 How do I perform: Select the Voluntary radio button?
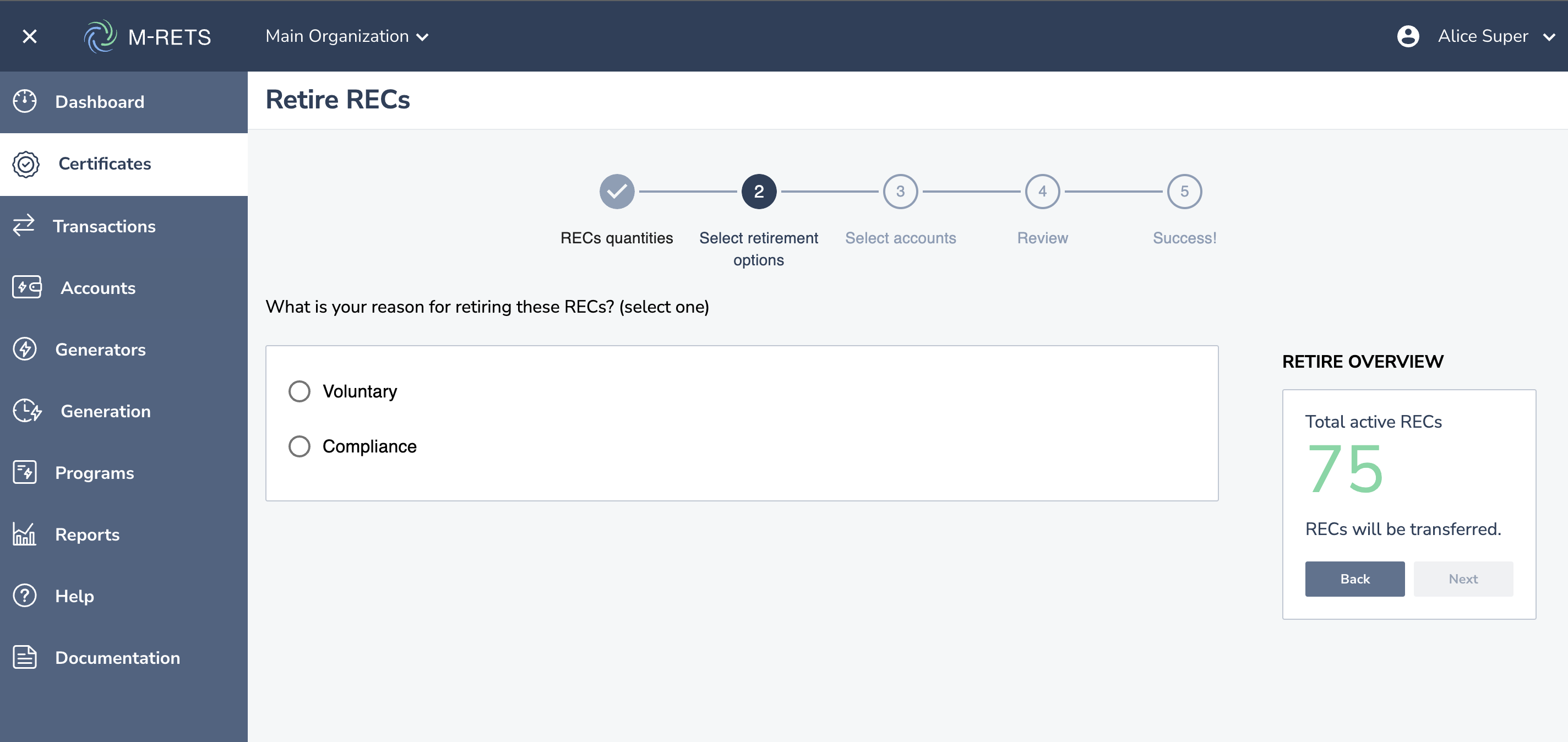pyautogui.click(x=299, y=391)
